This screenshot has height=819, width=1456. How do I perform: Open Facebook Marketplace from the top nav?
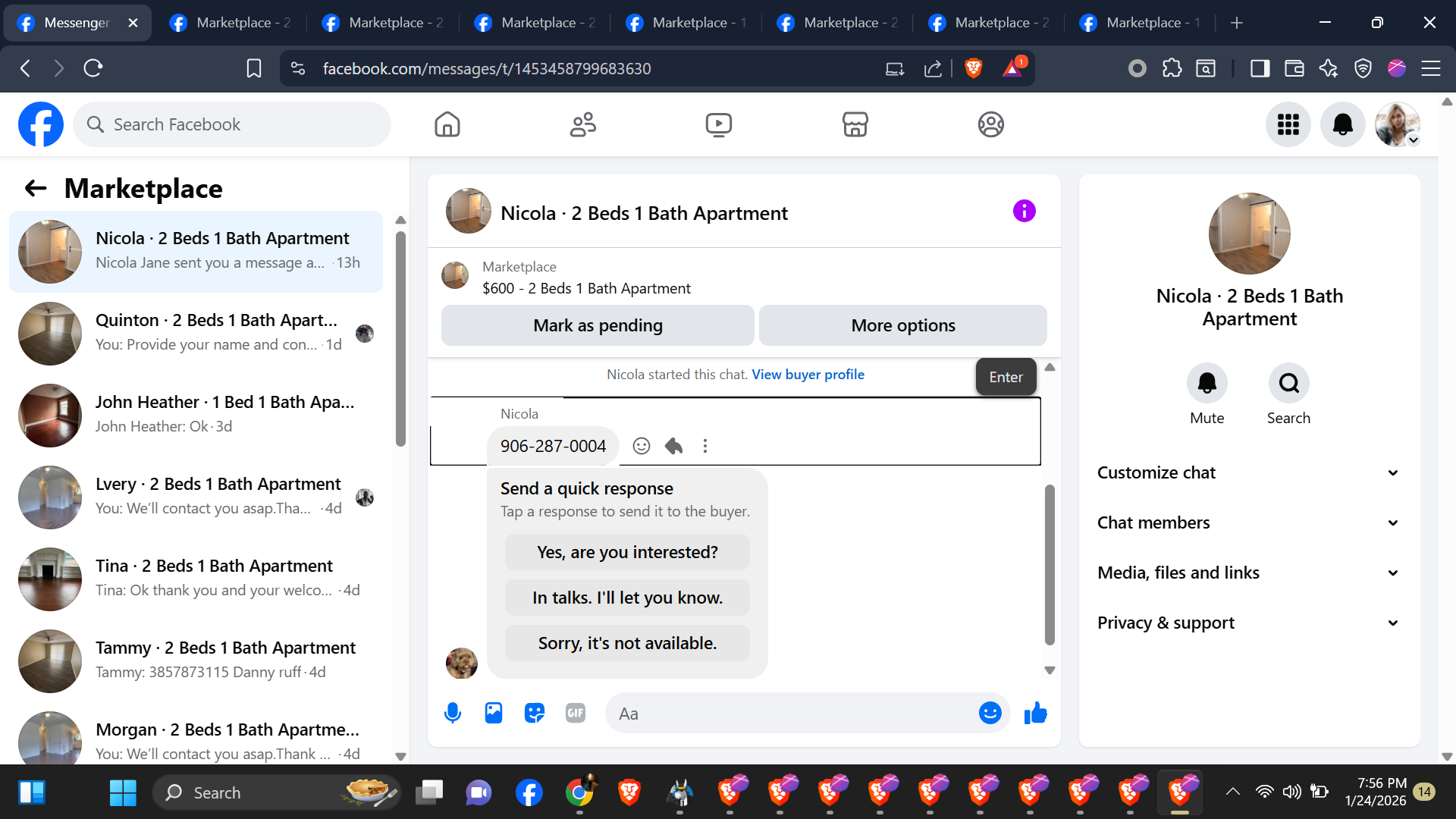pos(855,124)
